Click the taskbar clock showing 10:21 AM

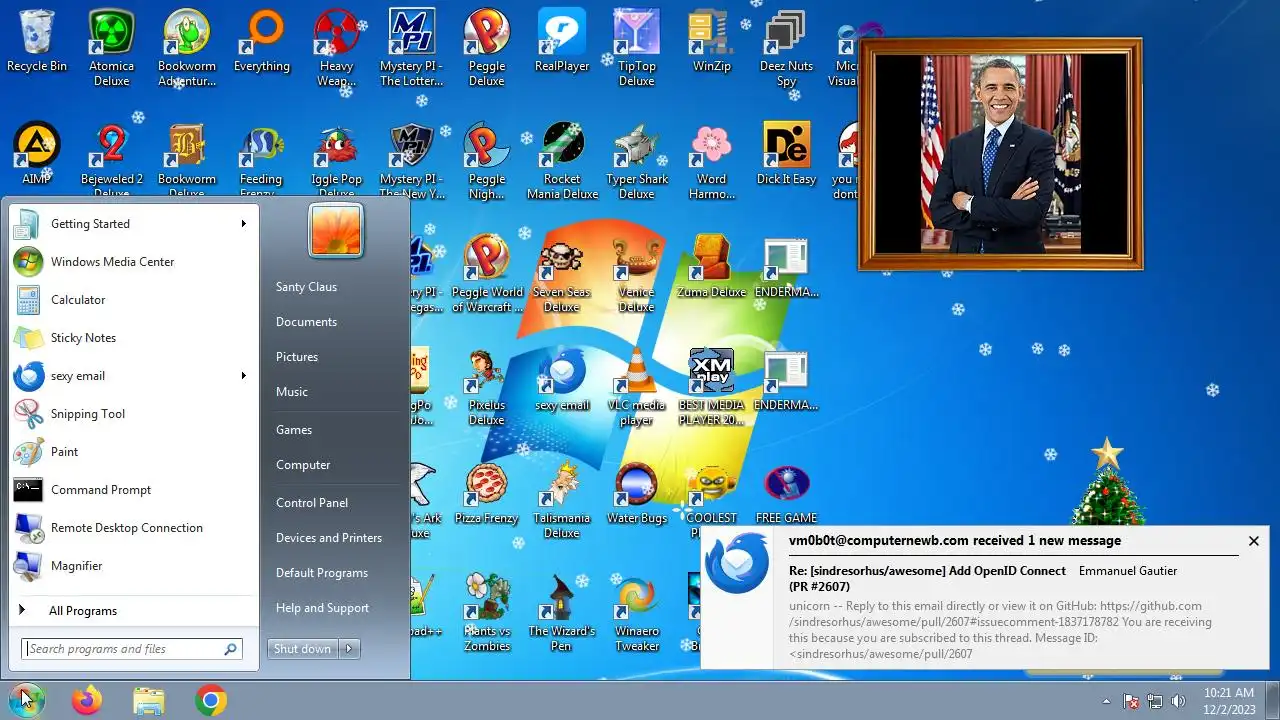(1229, 701)
